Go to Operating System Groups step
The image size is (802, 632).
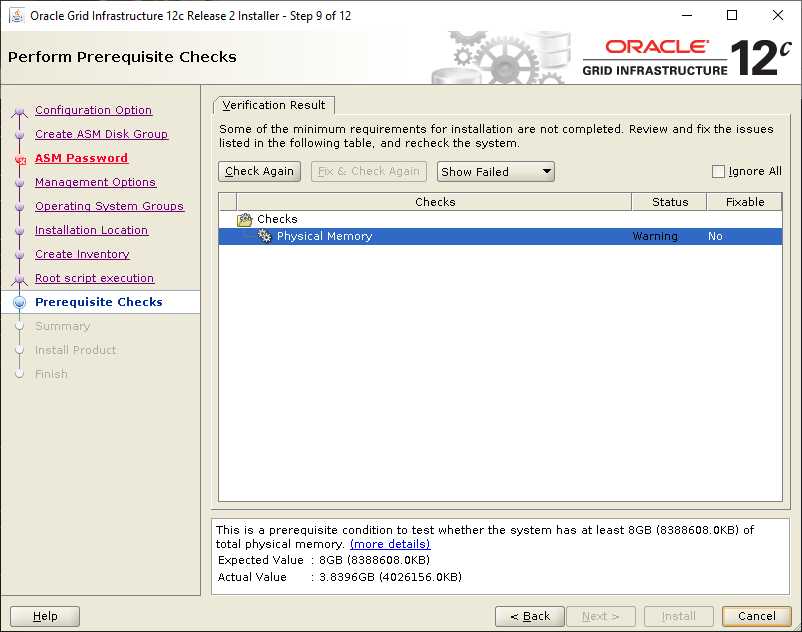(x=109, y=206)
